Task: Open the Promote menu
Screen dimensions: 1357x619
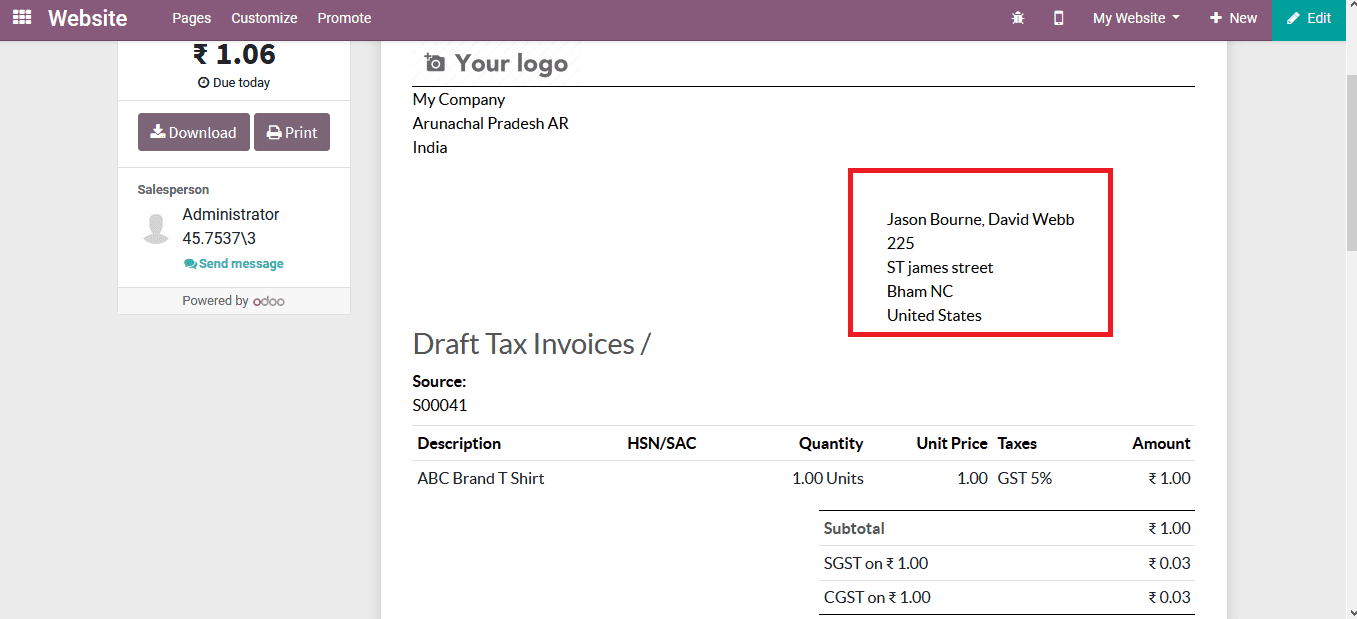Action: point(344,18)
